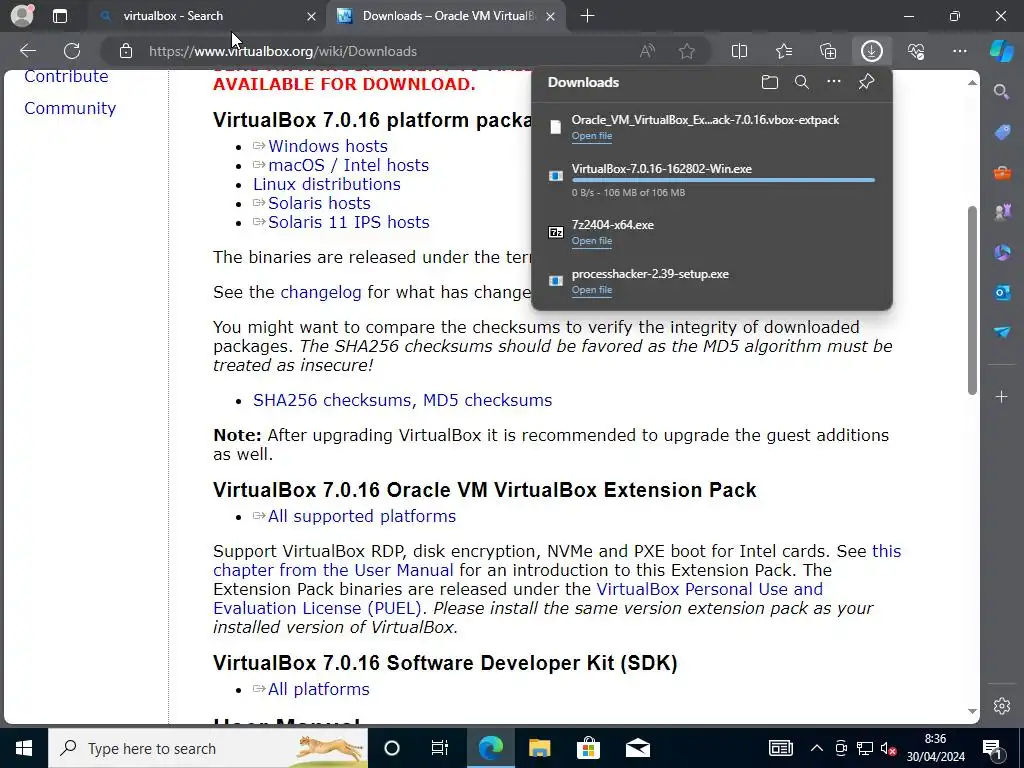
Task: Open downloads folder from Downloads panel
Action: [x=770, y=82]
